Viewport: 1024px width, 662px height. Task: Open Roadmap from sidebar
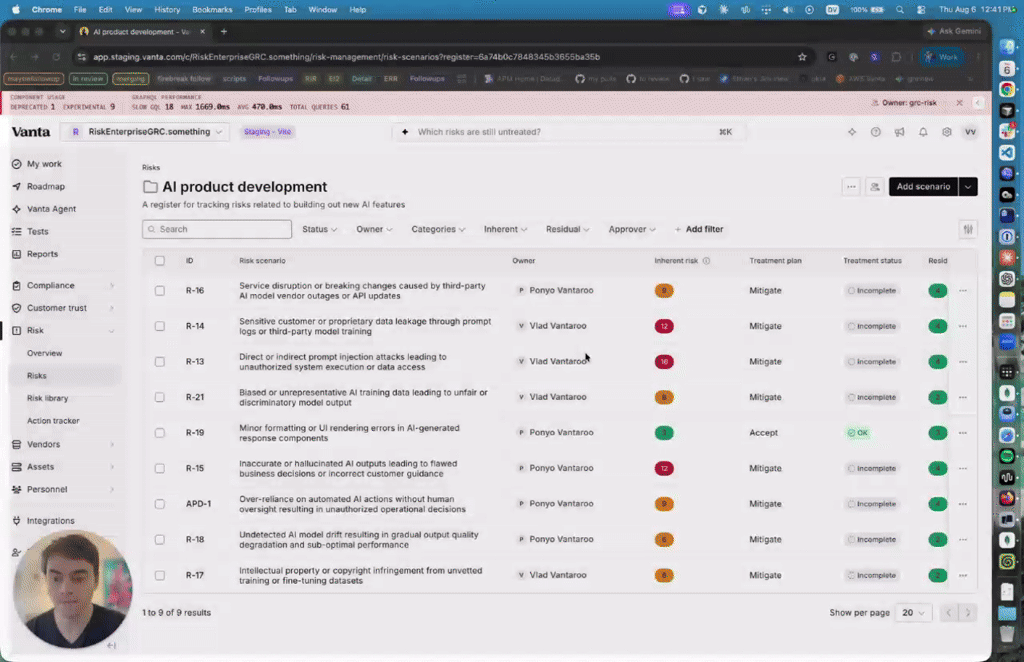(x=45, y=187)
